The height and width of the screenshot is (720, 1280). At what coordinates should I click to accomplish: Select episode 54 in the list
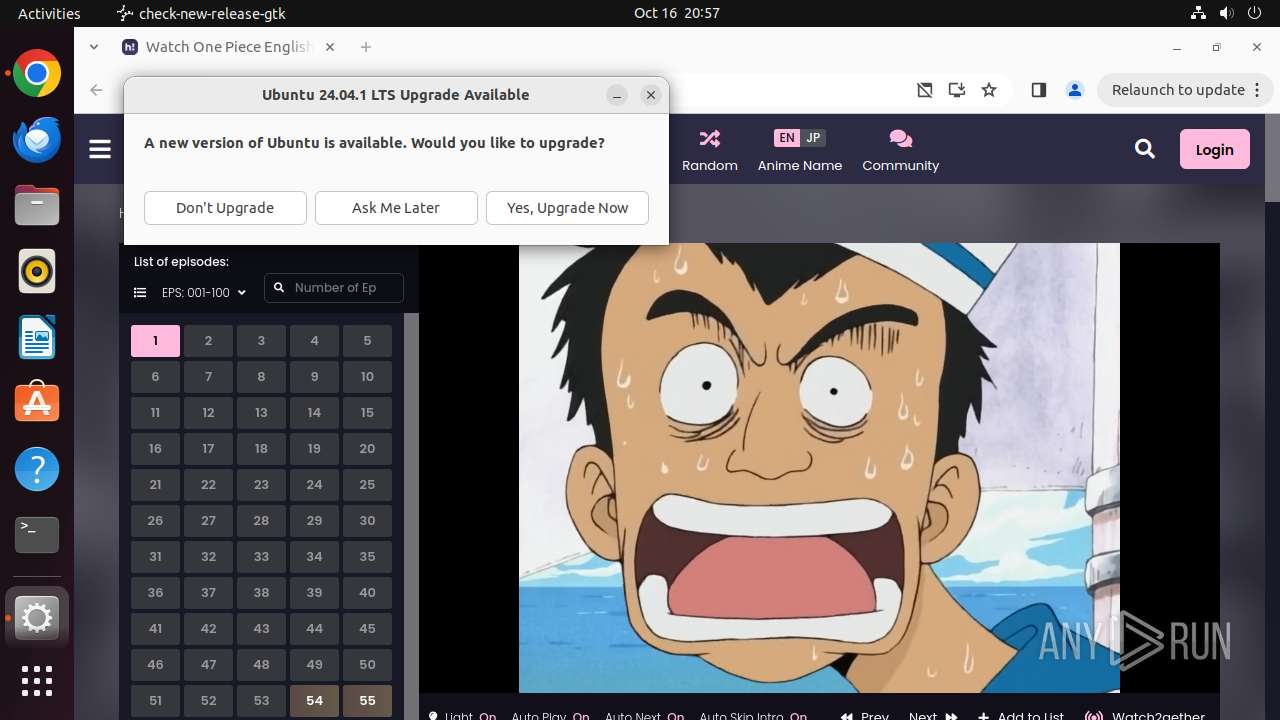[314, 701]
